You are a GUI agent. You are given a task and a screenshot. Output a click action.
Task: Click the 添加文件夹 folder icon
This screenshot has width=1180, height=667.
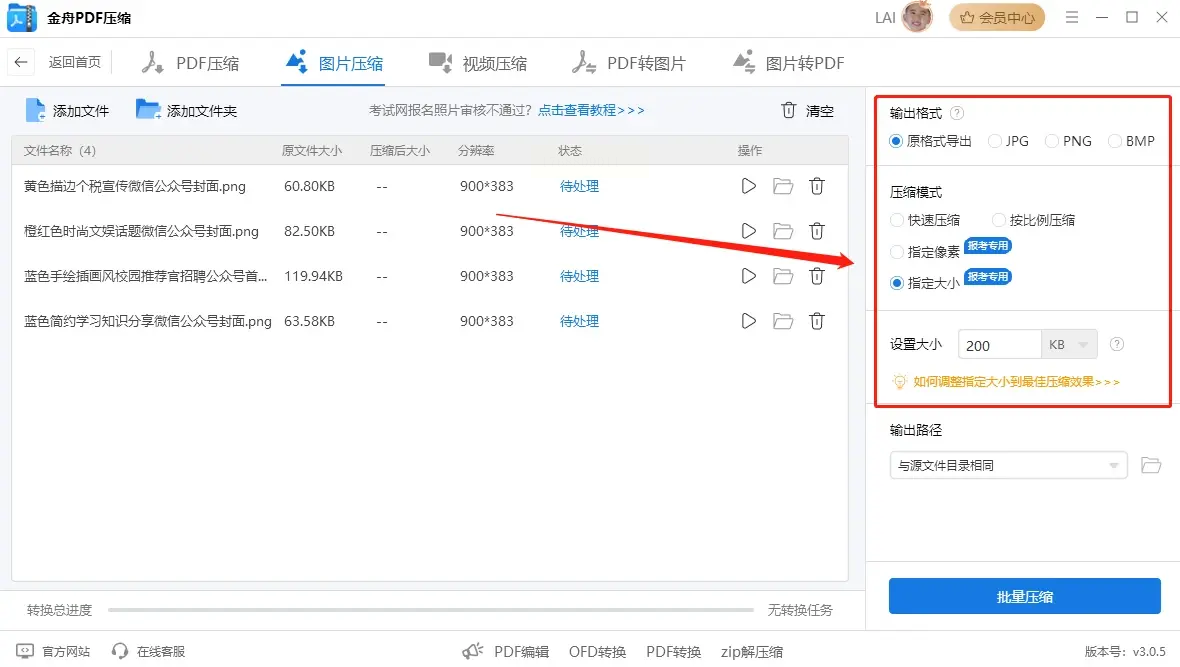[148, 110]
